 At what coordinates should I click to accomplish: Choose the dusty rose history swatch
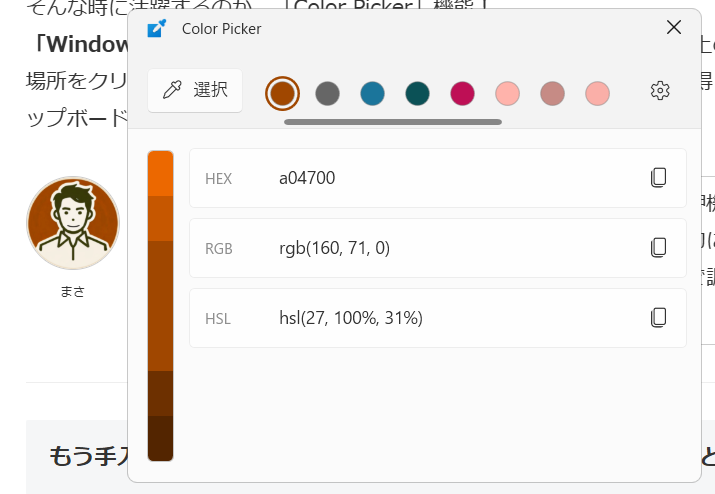point(552,93)
